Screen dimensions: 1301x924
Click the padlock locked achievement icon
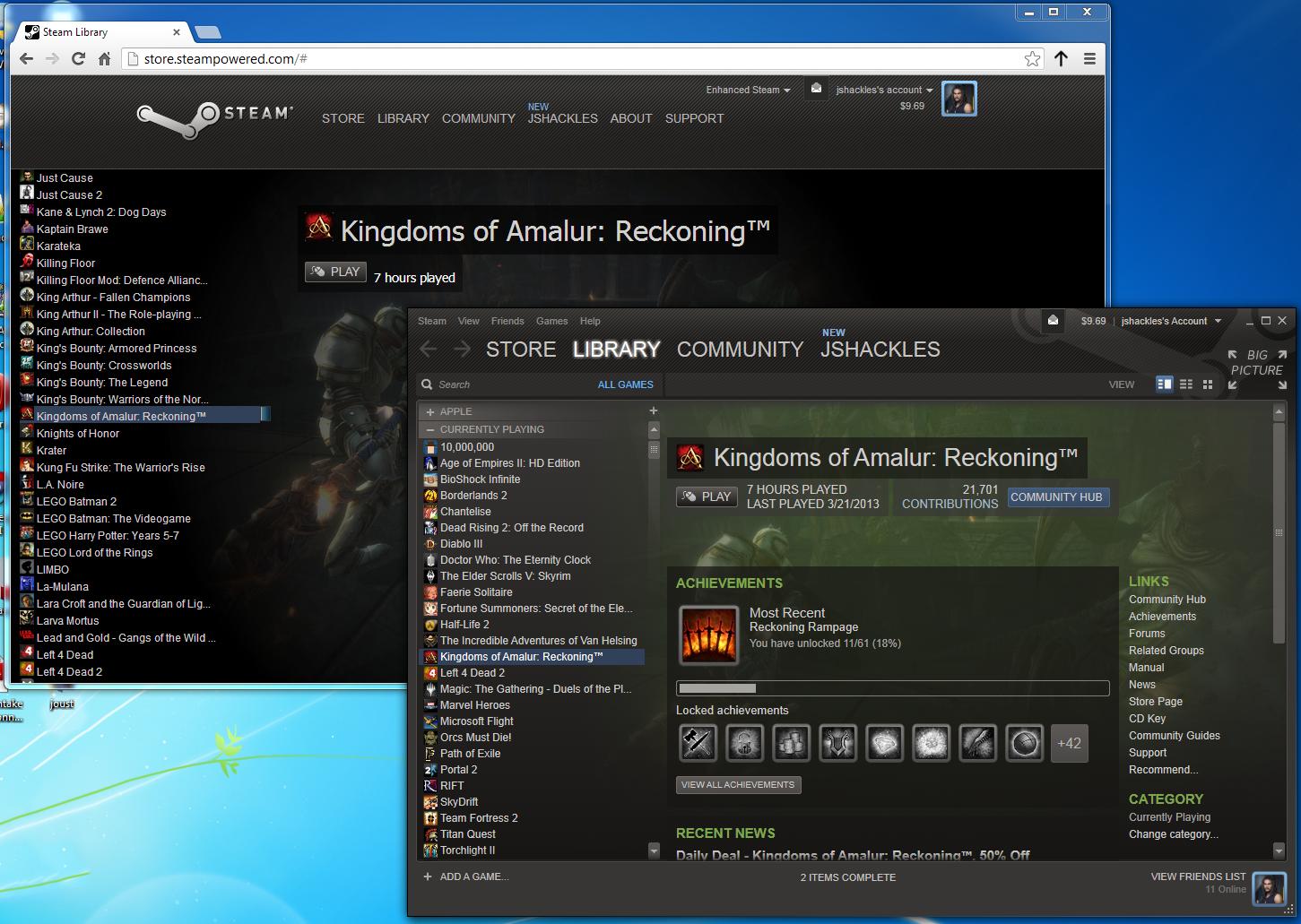pos(745,743)
